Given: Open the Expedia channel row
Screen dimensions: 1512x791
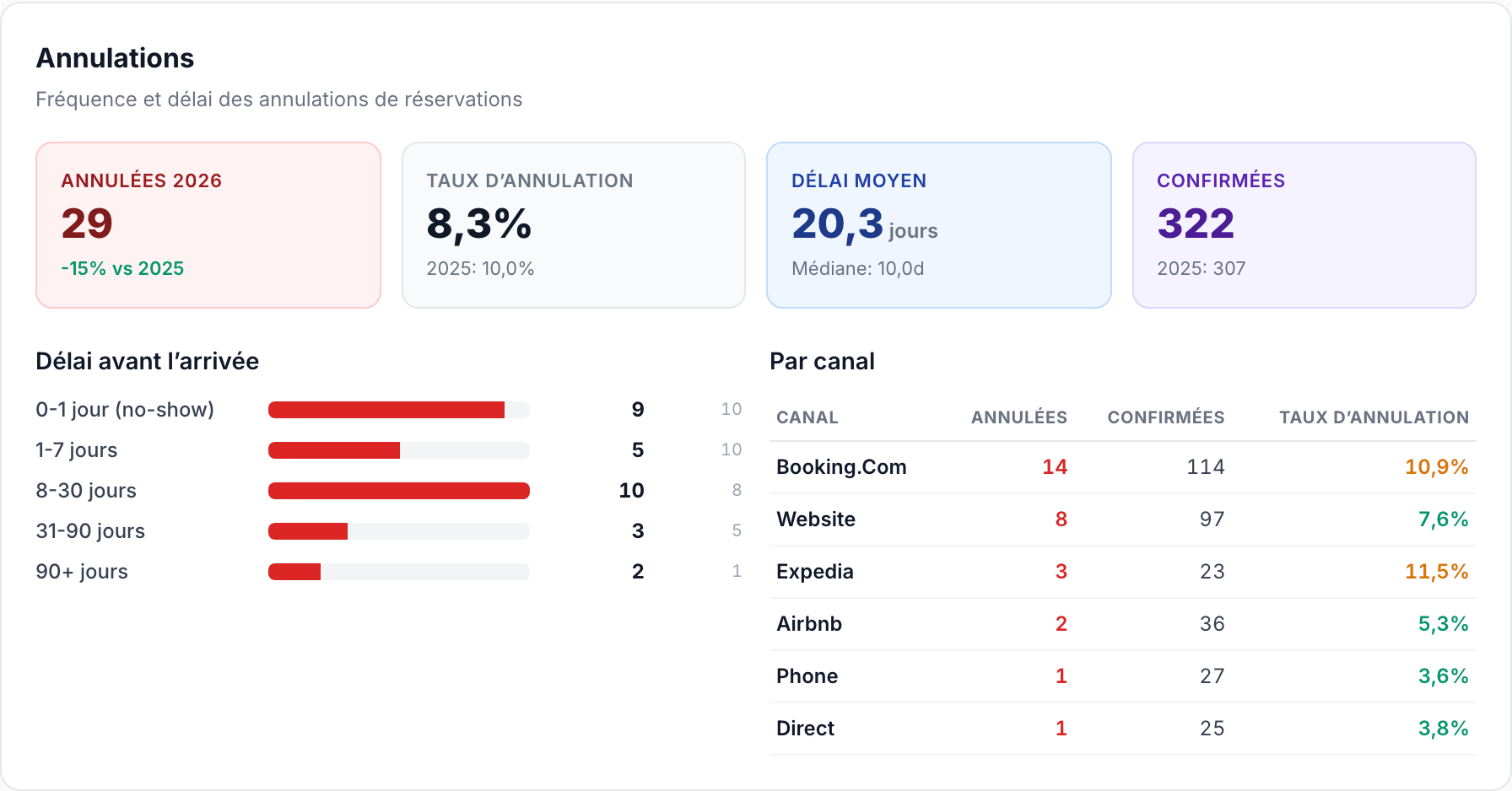Looking at the screenshot, I should (x=1123, y=572).
